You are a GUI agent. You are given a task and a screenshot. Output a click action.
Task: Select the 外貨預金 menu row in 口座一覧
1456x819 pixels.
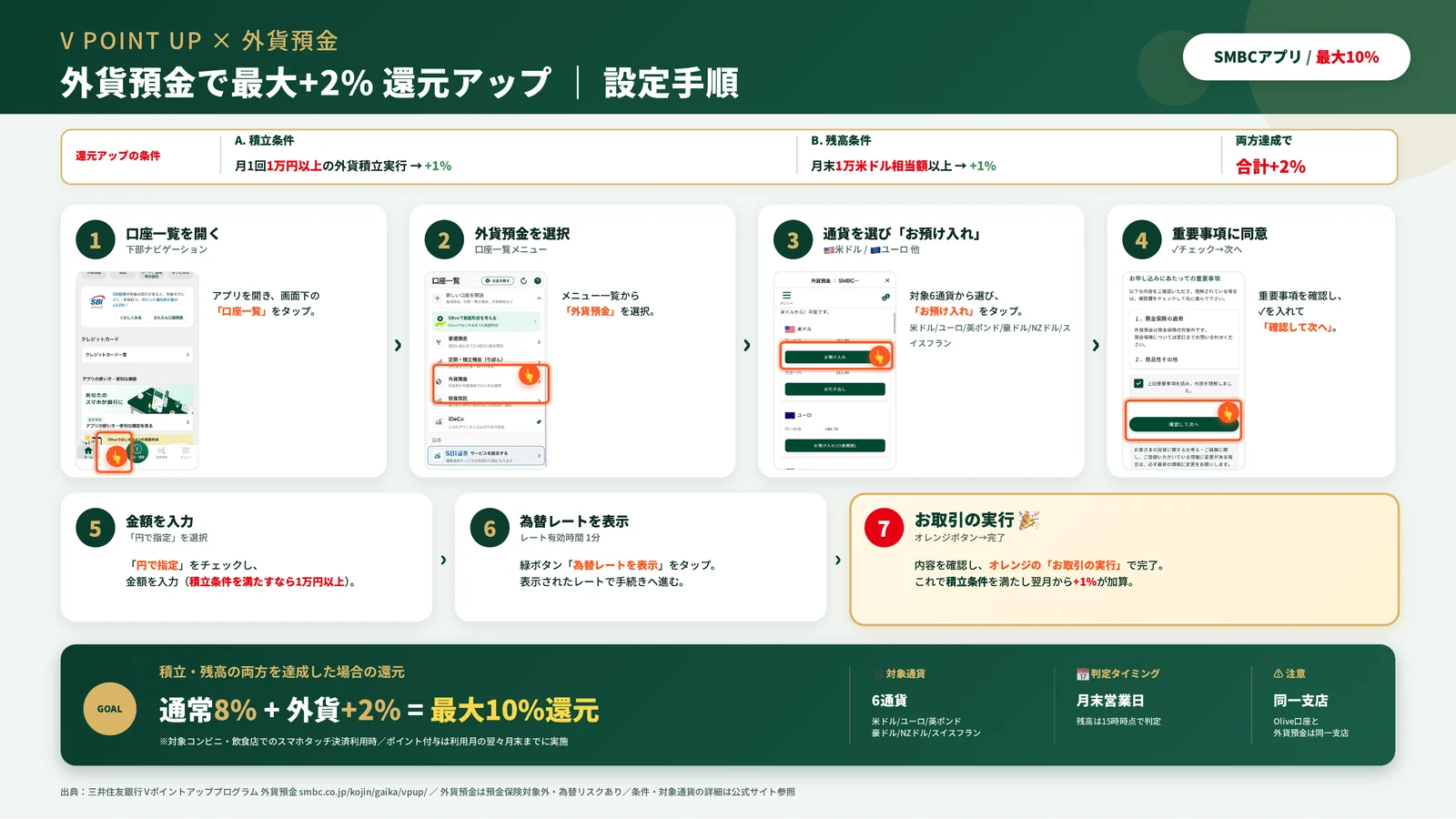(486, 380)
